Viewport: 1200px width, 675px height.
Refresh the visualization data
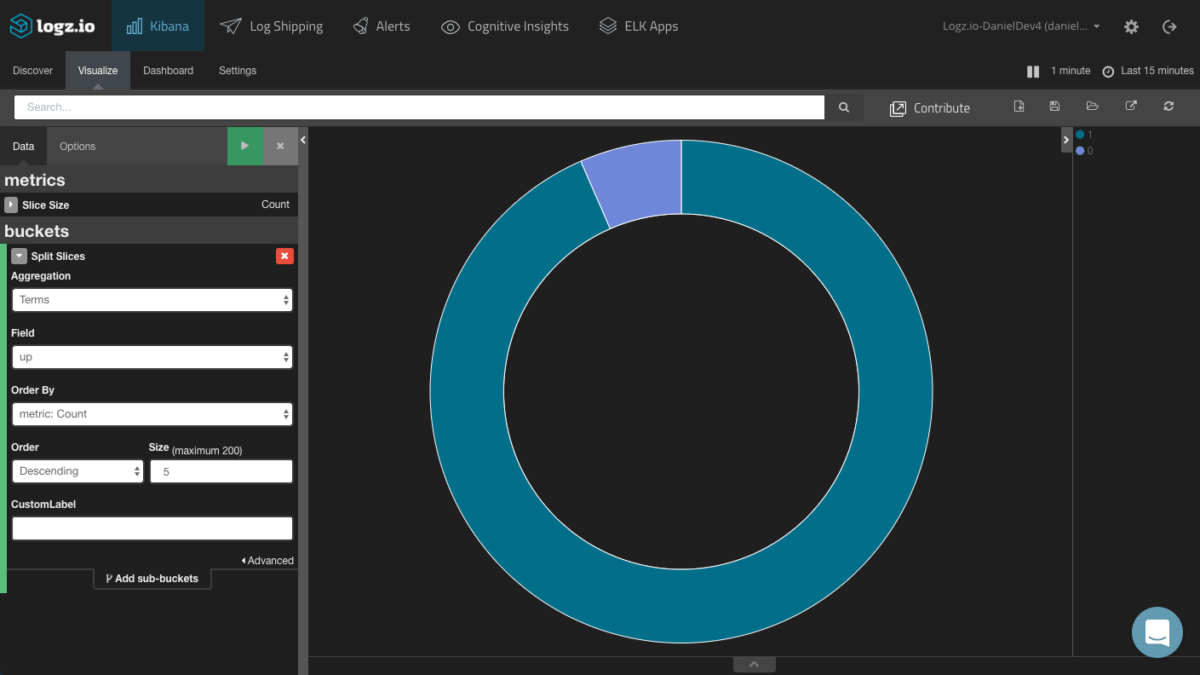pos(1168,107)
